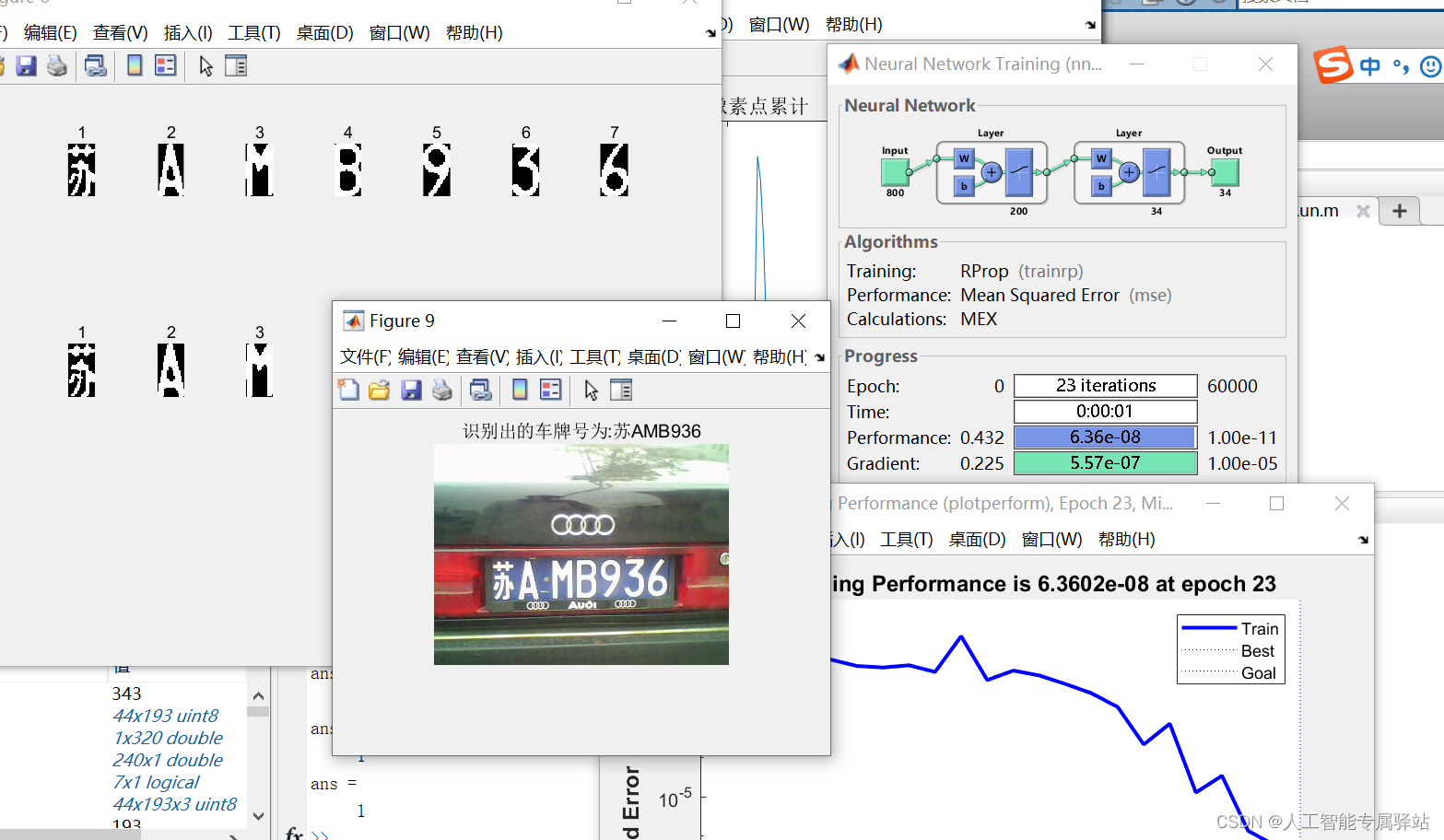This screenshot has width=1444, height=840.
Task: Open 桌面(D) menu in Performance window
Action: pyautogui.click(x=978, y=539)
